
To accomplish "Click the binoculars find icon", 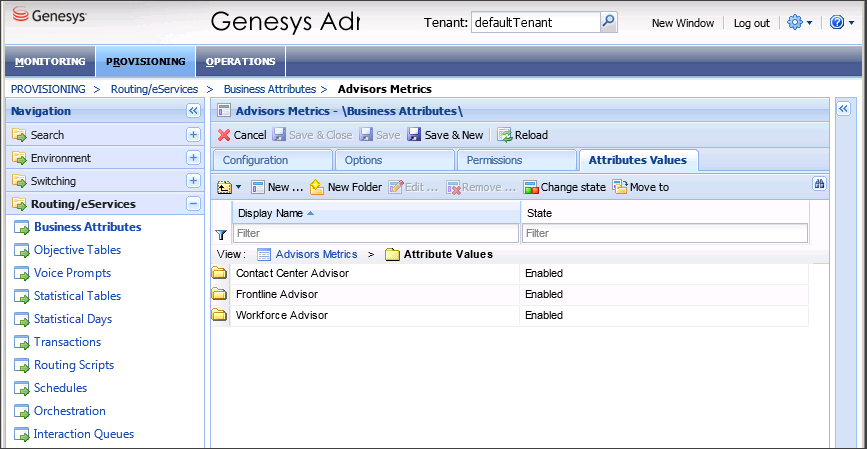I will 819,185.
